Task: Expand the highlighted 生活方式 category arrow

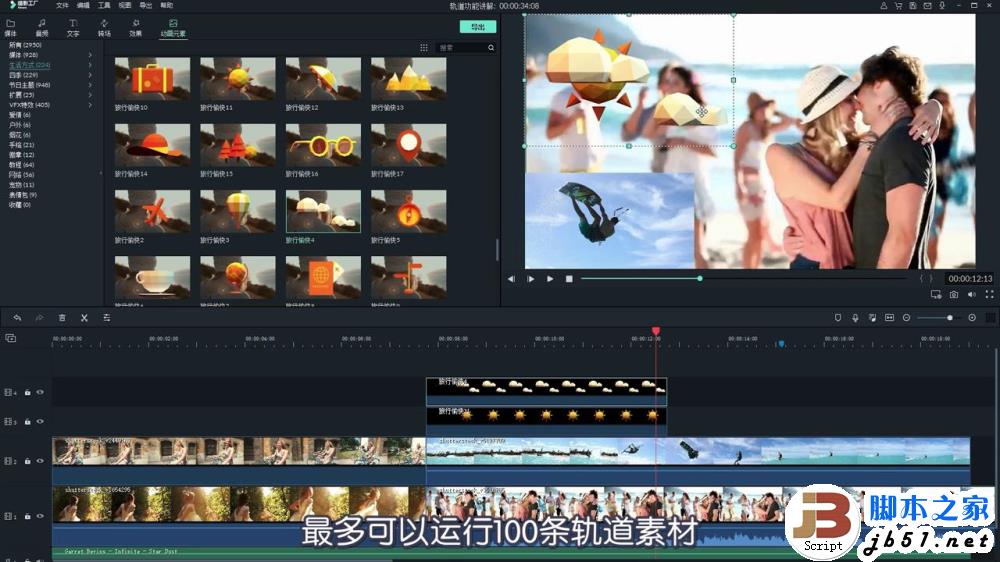Action: click(90, 65)
